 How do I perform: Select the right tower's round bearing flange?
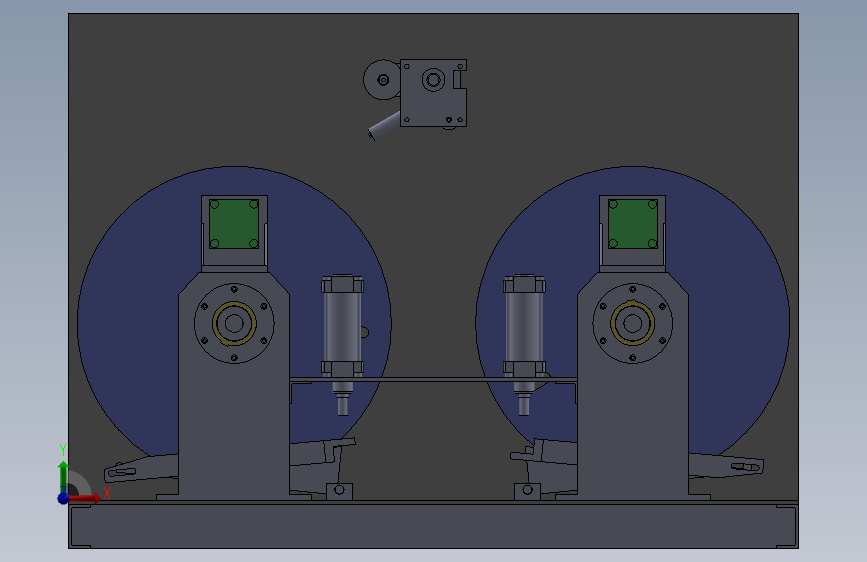(x=633, y=324)
